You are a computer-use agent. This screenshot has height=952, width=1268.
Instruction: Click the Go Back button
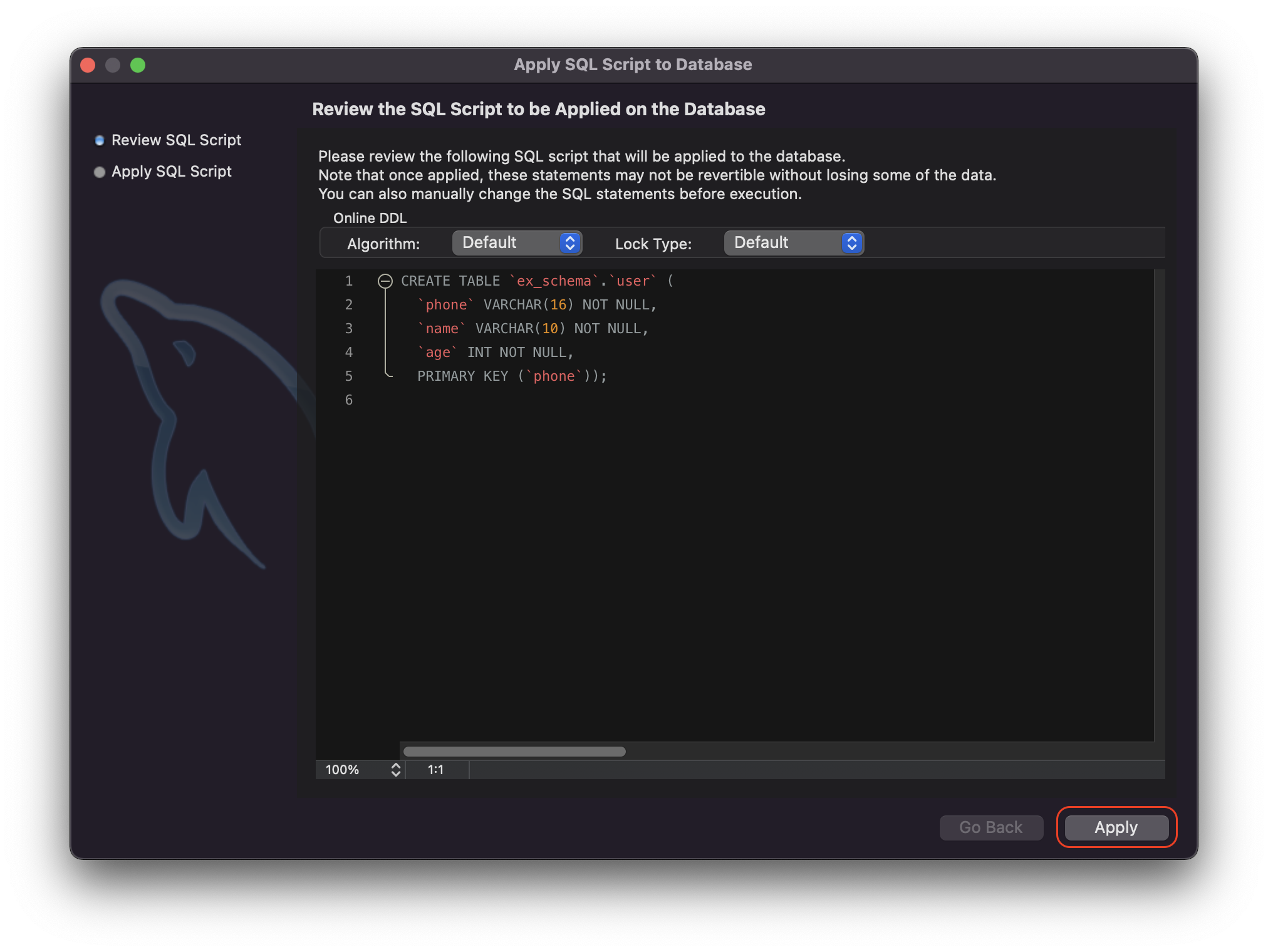(x=990, y=827)
